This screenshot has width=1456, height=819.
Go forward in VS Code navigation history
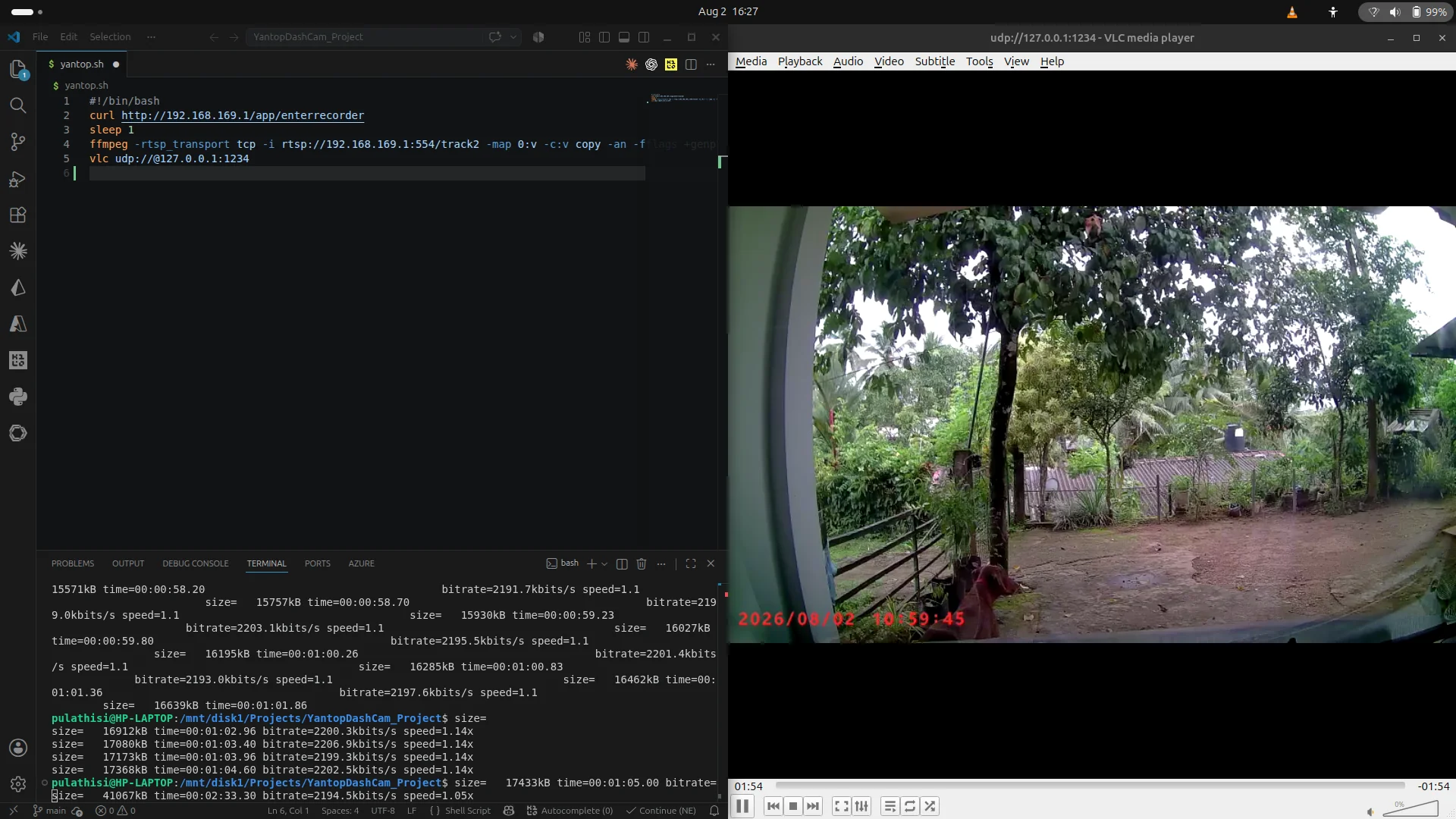(x=234, y=37)
